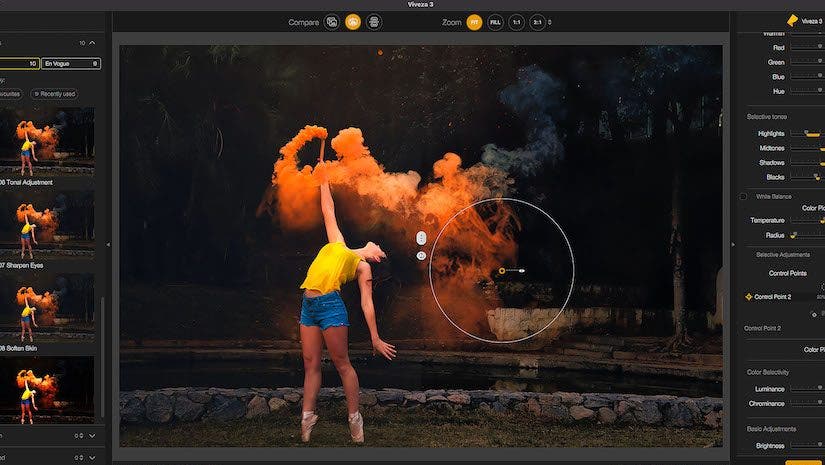The image size is (825, 465).
Task: Filter presets by Favourites
Action: point(10,94)
